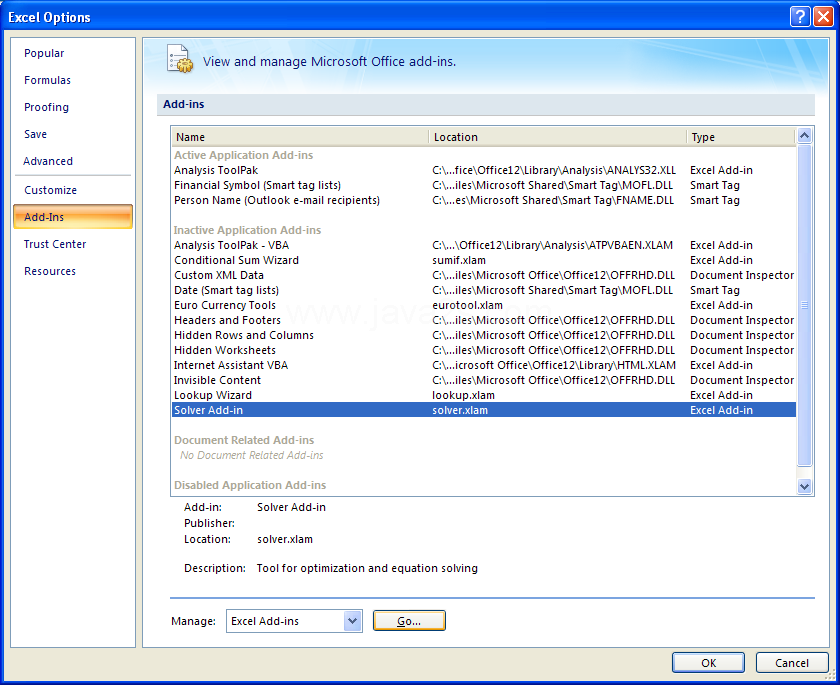The width and height of the screenshot is (840, 685).
Task: Choose the Analysis ToolPak - VBA row
Action: pyautogui.click(x=484, y=245)
